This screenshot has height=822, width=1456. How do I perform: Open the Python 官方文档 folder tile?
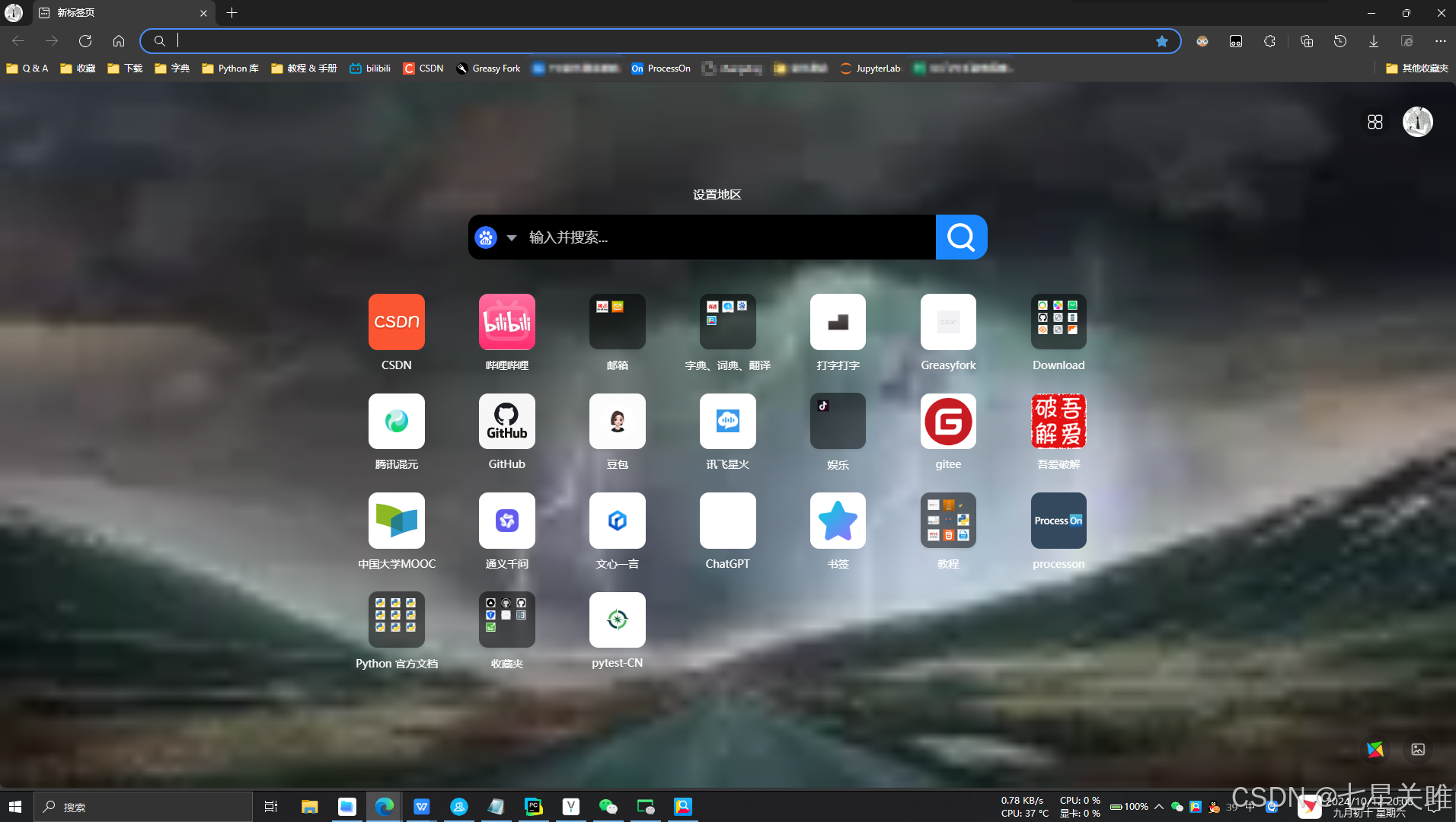396,620
